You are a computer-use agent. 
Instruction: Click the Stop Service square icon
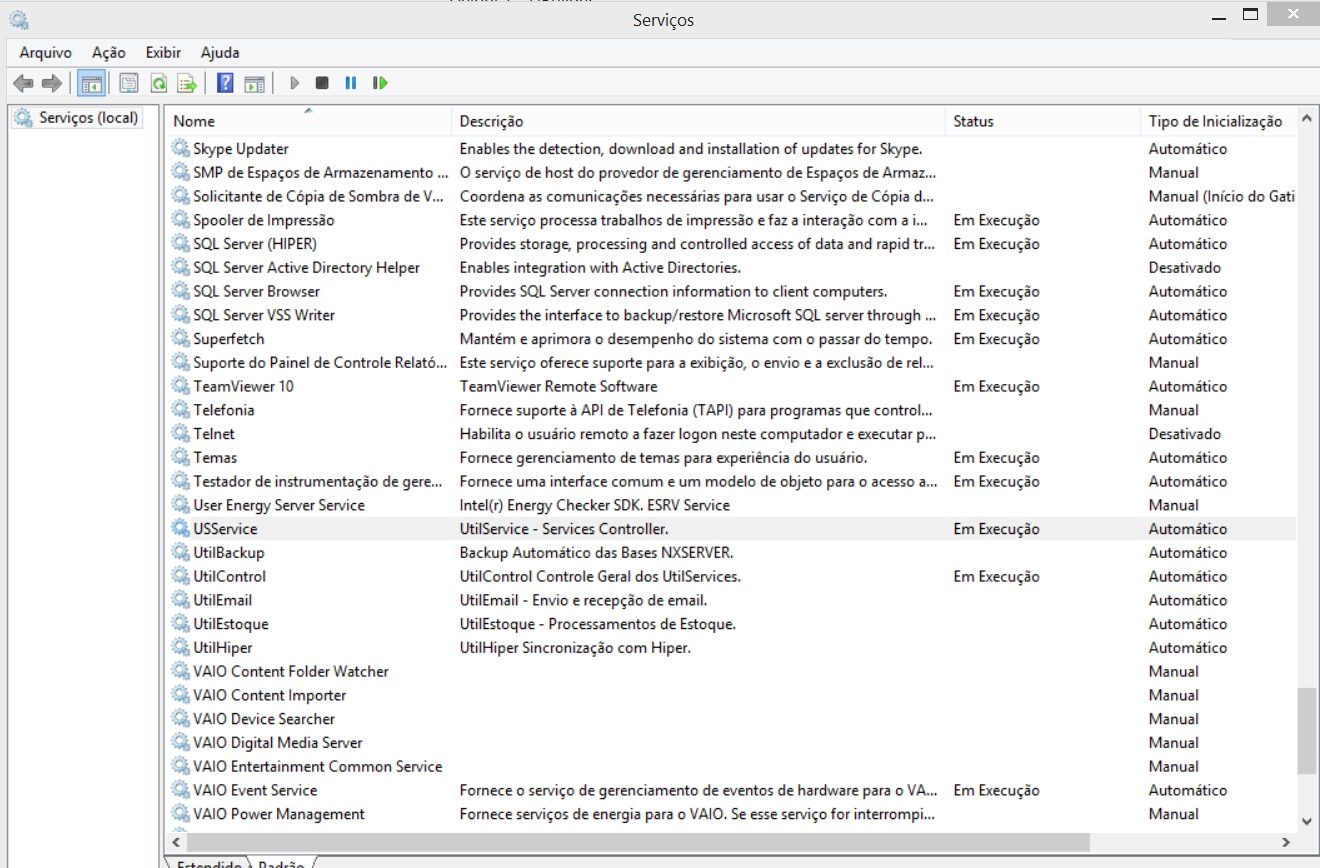click(322, 83)
